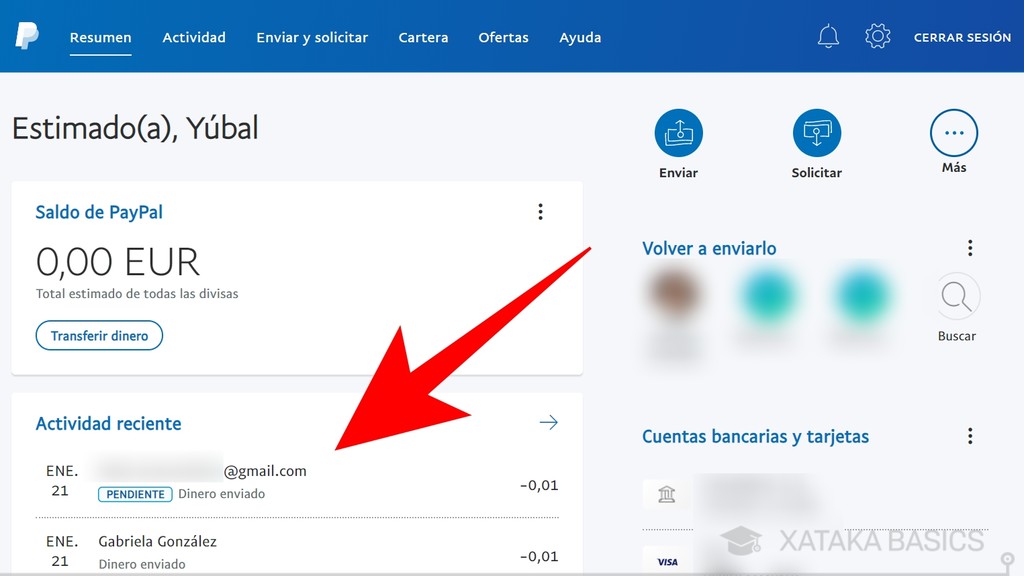Go to the Resumen tab
The width and height of the screenshot is (1024, 576).
click(x=101, y=38)
